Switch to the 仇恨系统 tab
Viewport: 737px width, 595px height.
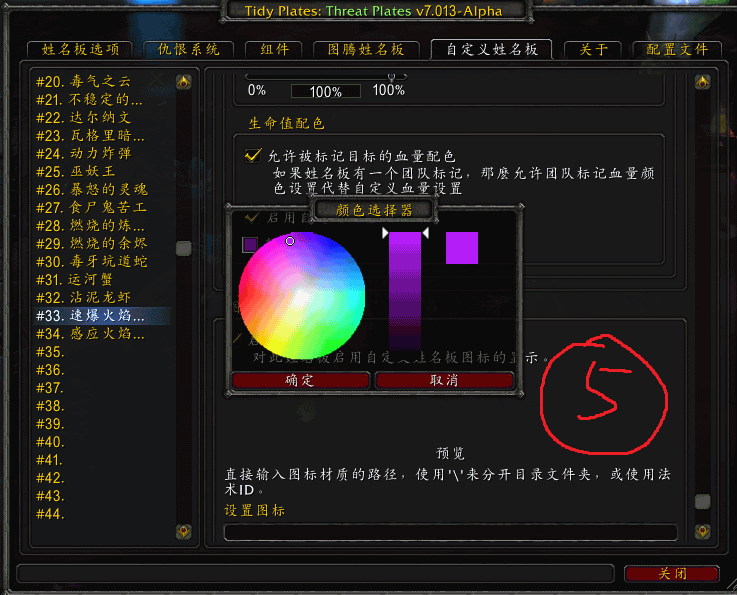tap(188, 50)
